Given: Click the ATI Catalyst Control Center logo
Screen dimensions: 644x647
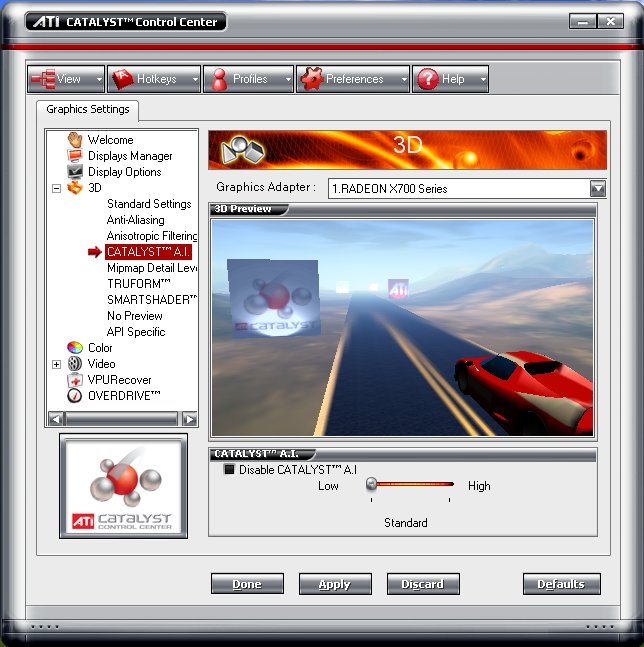Looking at the screenshot, I should click(123, 486).
